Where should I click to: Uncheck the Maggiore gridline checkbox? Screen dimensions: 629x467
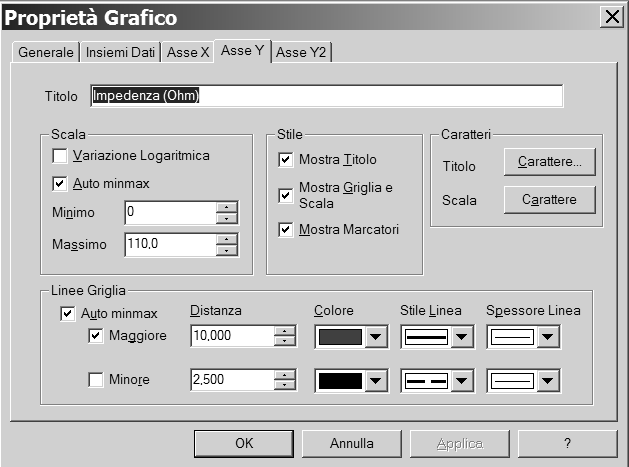95,336
